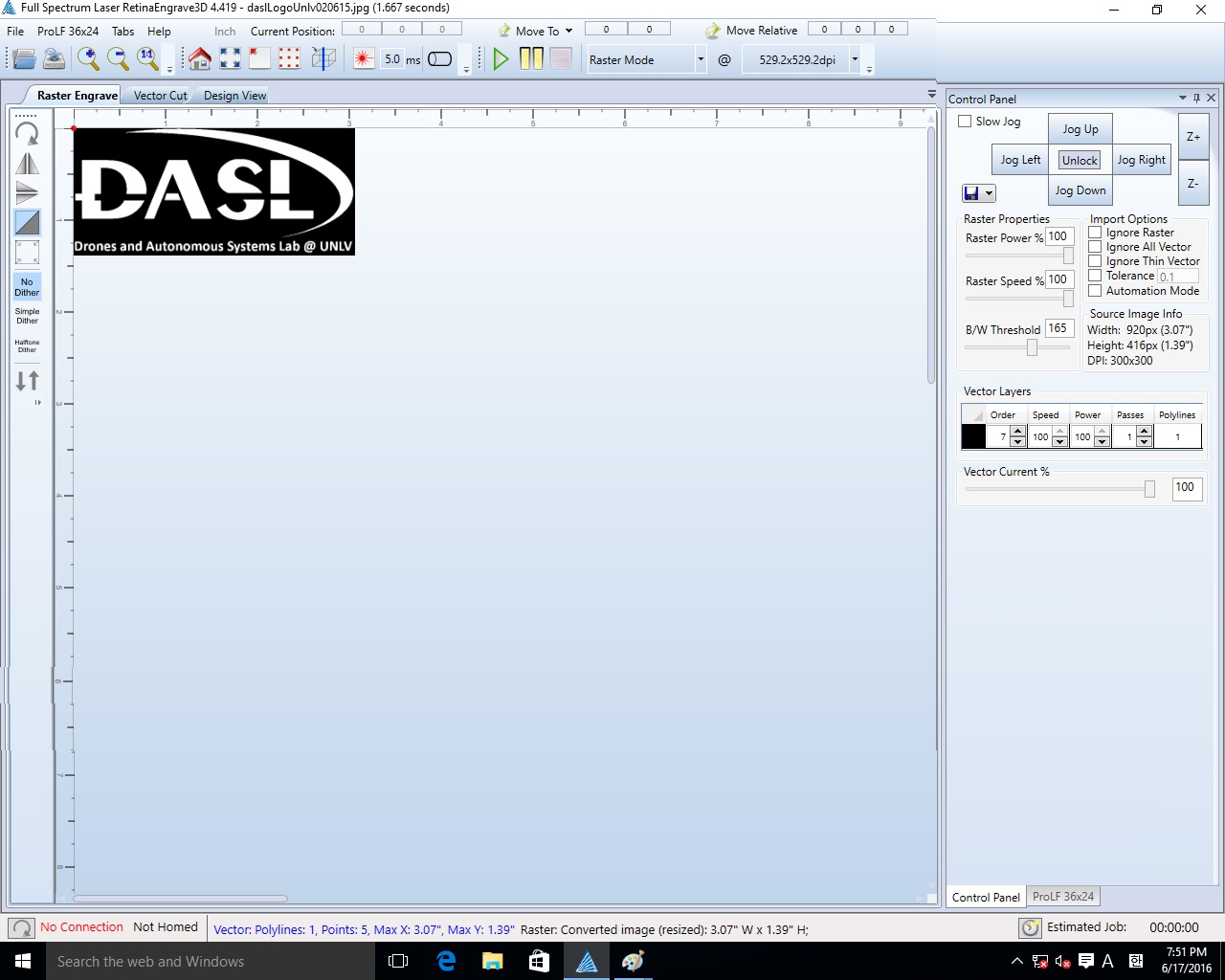Flip image horizontally with mirror triangles tool
1225x980 pixels.
pyautogui.click(x=28, y=164)
